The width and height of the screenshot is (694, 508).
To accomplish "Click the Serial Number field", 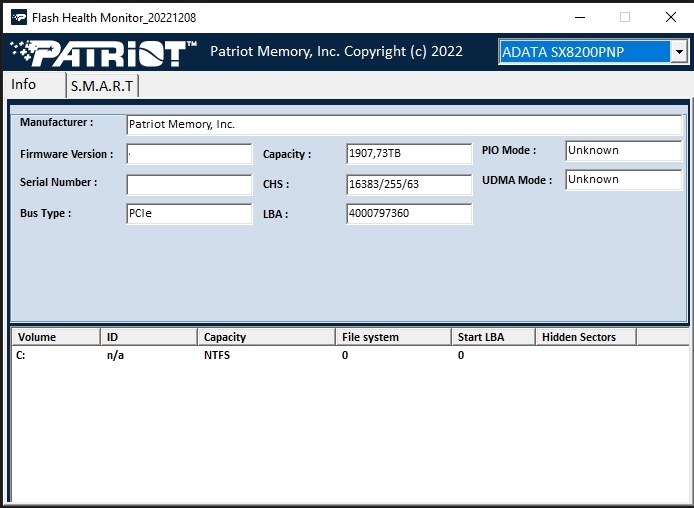I will tap(189, 185).
